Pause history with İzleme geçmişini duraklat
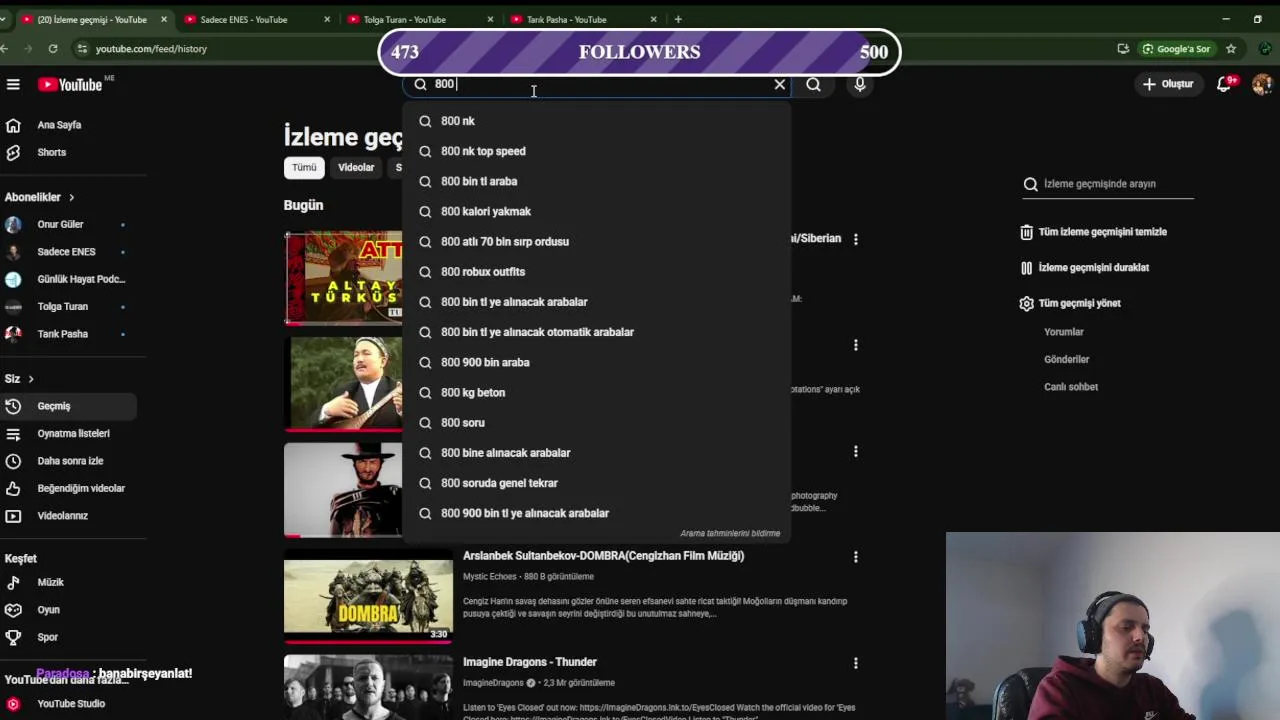Screen dimensions: 1280x720 coord(1084,268)
